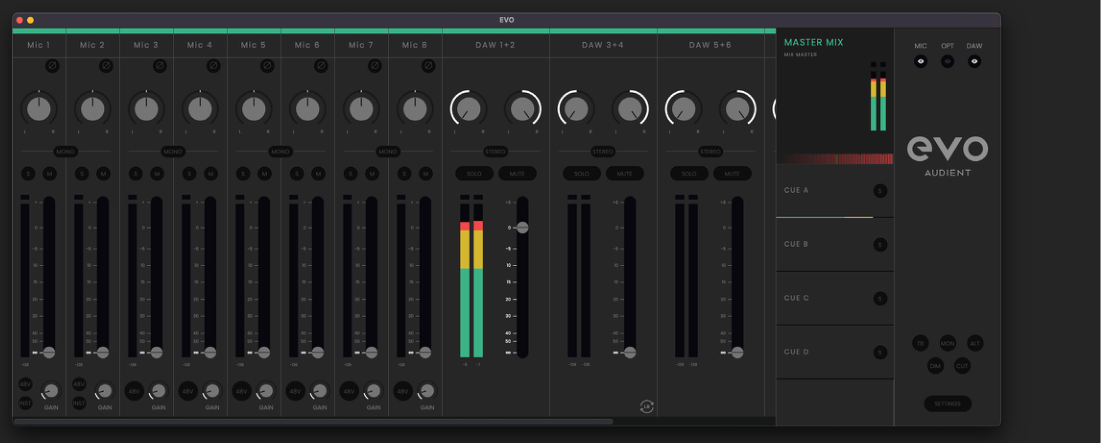Invert phase on Mic 7 channel
The height and width of the screenshot is (443, 1101).
pyautogui.click(x=374, y=65)
